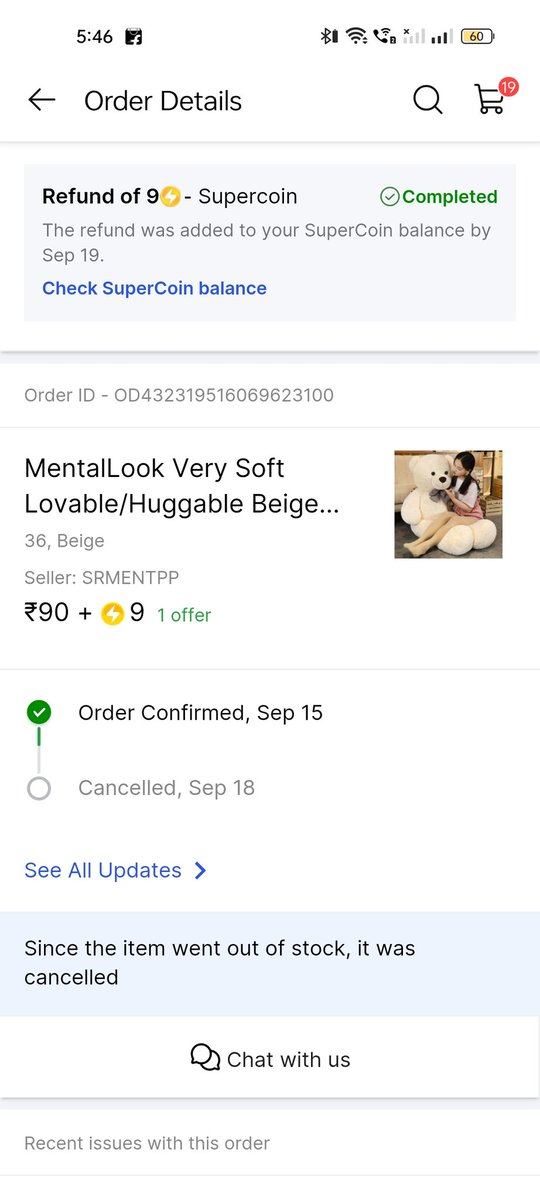The width and height of the screenshot is (540, 1200).
Task: Tap the chat bubbles icon
Action: (205, 1058)
